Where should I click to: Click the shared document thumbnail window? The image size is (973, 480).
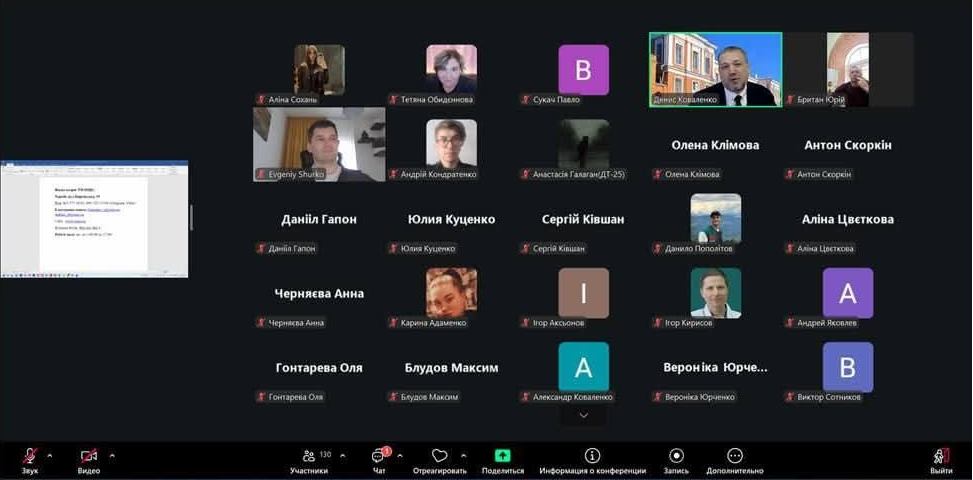click(x=94, y=219)
